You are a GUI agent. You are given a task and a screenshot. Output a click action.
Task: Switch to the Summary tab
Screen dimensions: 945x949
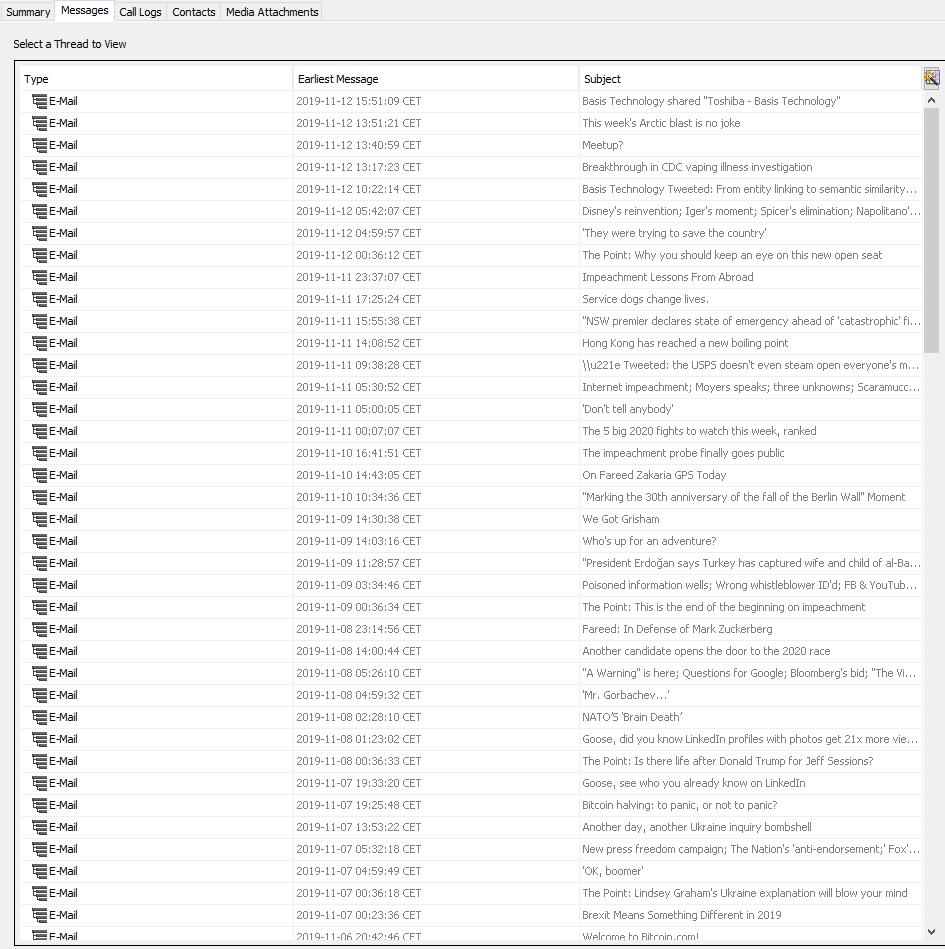tap(28, 12)
